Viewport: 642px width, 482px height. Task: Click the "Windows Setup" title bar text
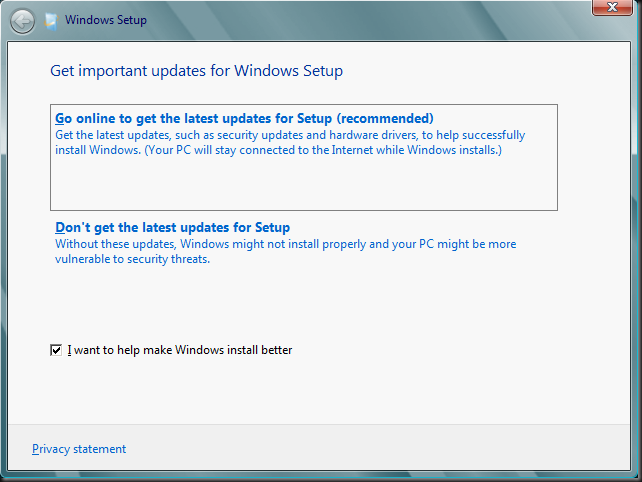click(106, 20)
